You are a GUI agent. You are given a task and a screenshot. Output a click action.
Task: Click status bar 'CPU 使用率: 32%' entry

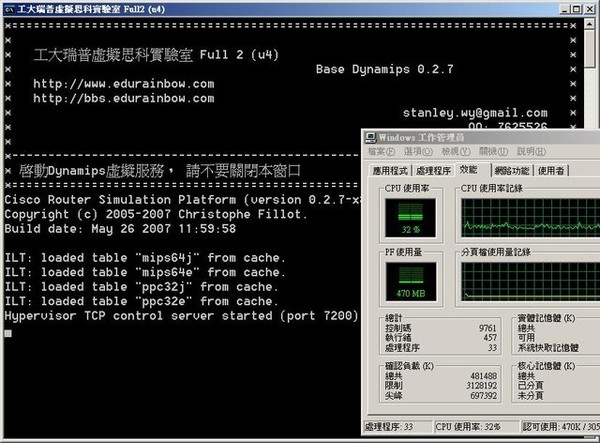click(476, 427)
